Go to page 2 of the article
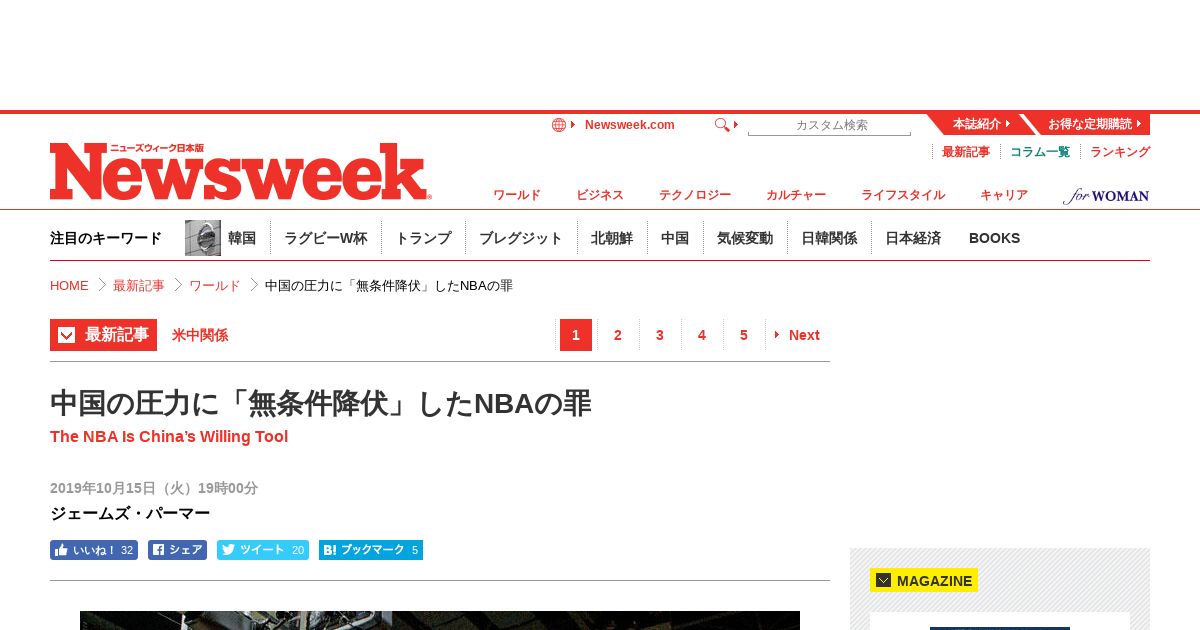The width and height of the screenshot is (1200, 630). tap(618, 335)
